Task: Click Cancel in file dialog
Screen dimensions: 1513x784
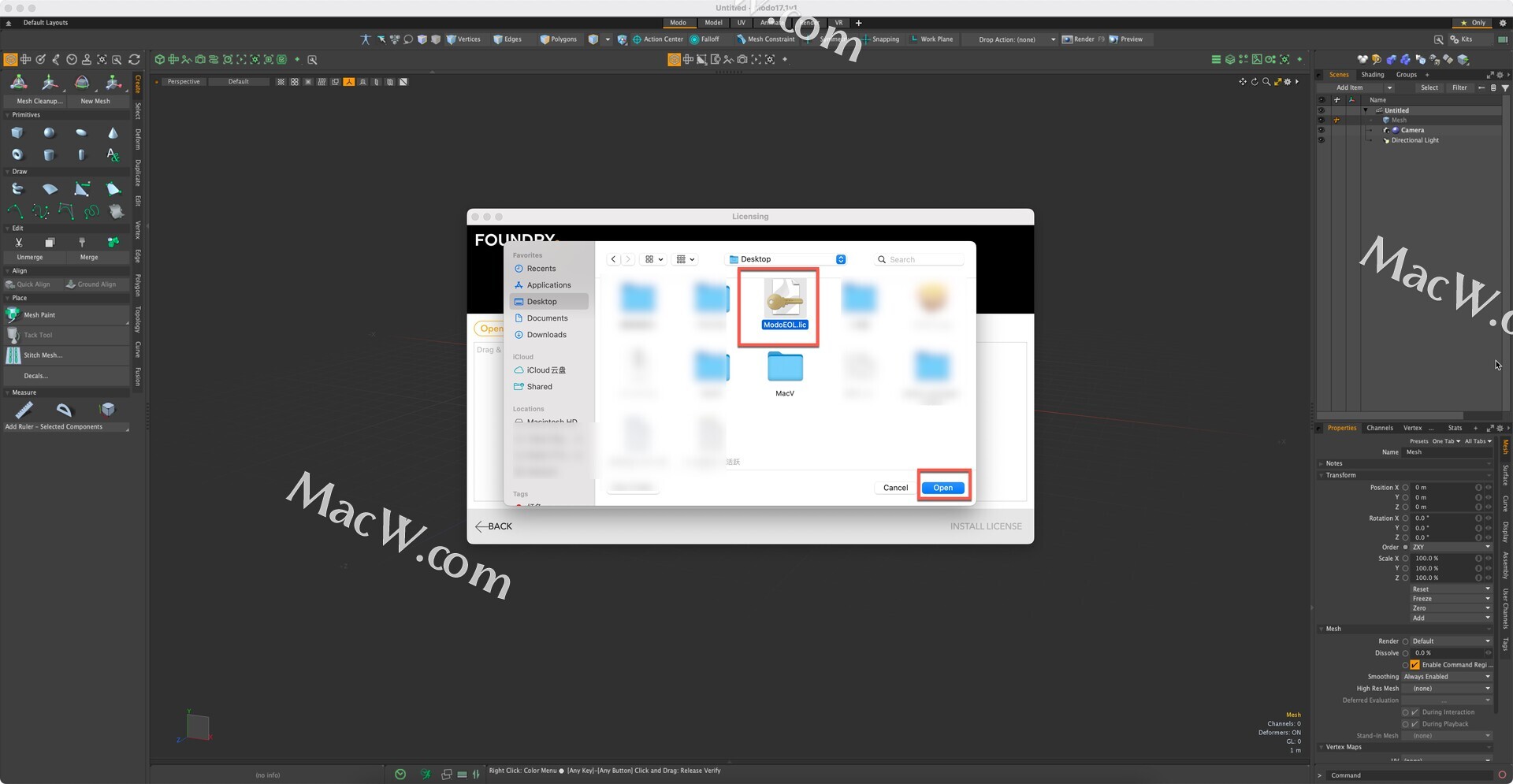Action: pyautogui.click(x=895, y=488)
